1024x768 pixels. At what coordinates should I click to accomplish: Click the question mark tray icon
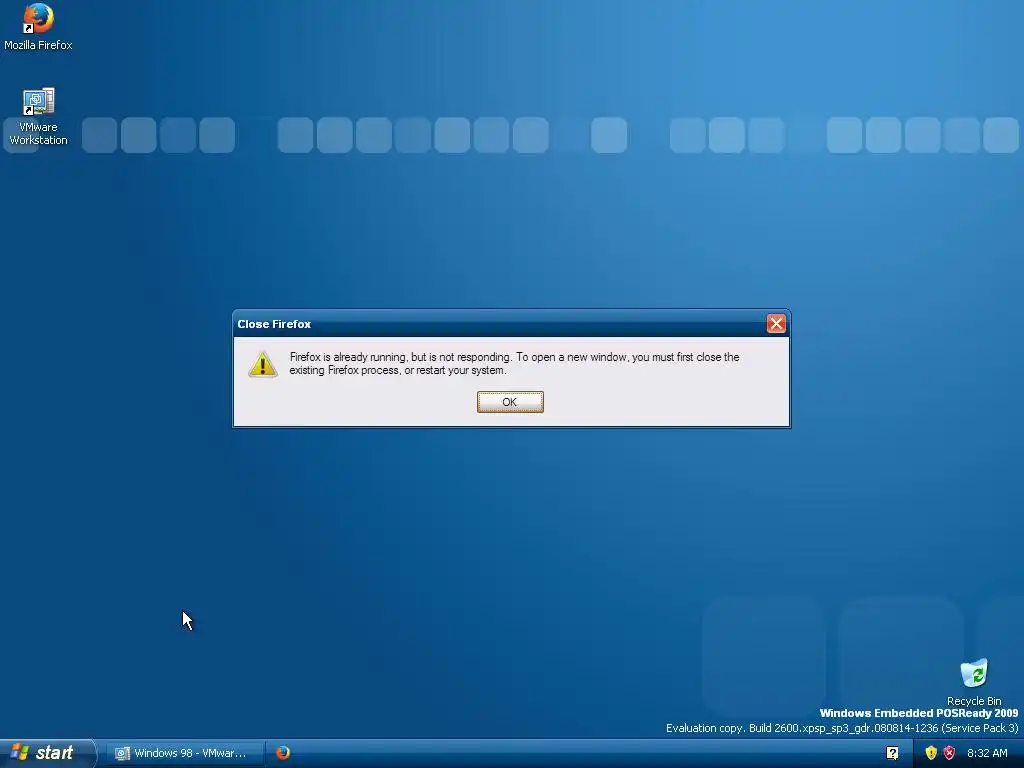892,753
